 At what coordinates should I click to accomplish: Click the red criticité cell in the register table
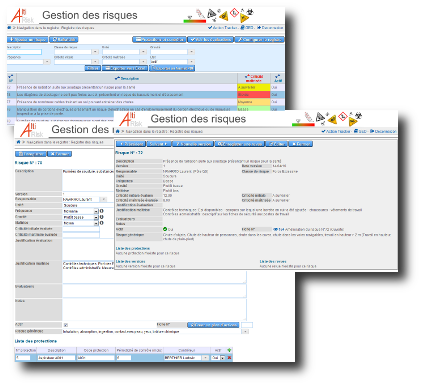(x=254, y=95)
